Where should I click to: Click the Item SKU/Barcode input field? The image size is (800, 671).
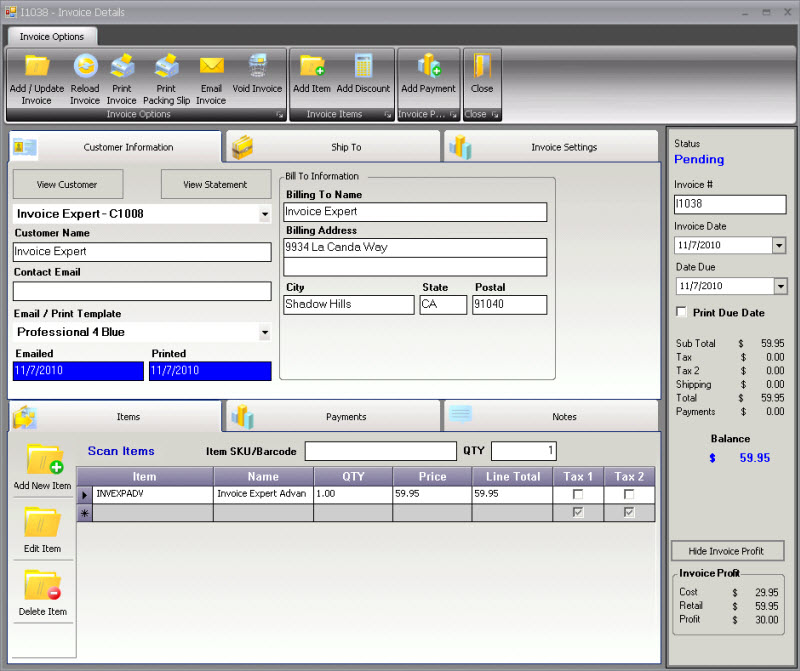coord(381,451)
